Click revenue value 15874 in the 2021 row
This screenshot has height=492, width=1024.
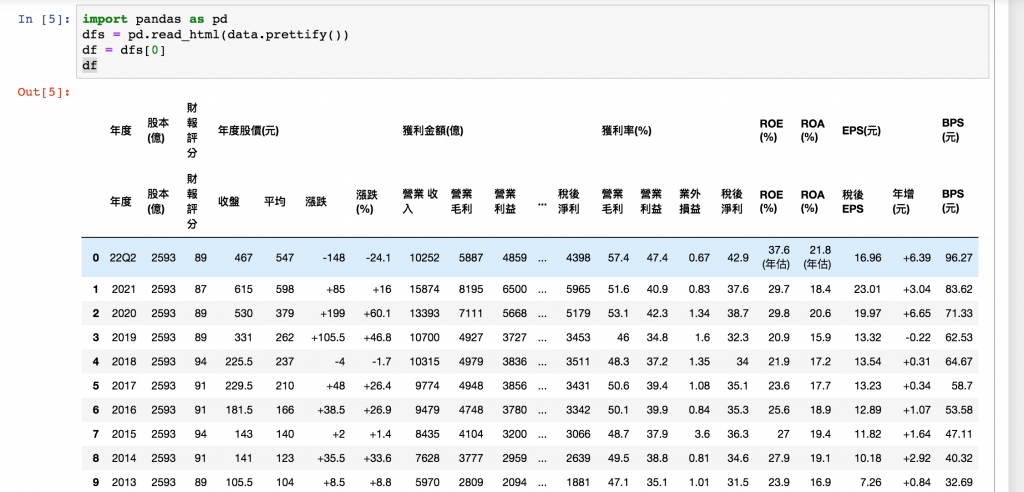click(x=424, y=289)
